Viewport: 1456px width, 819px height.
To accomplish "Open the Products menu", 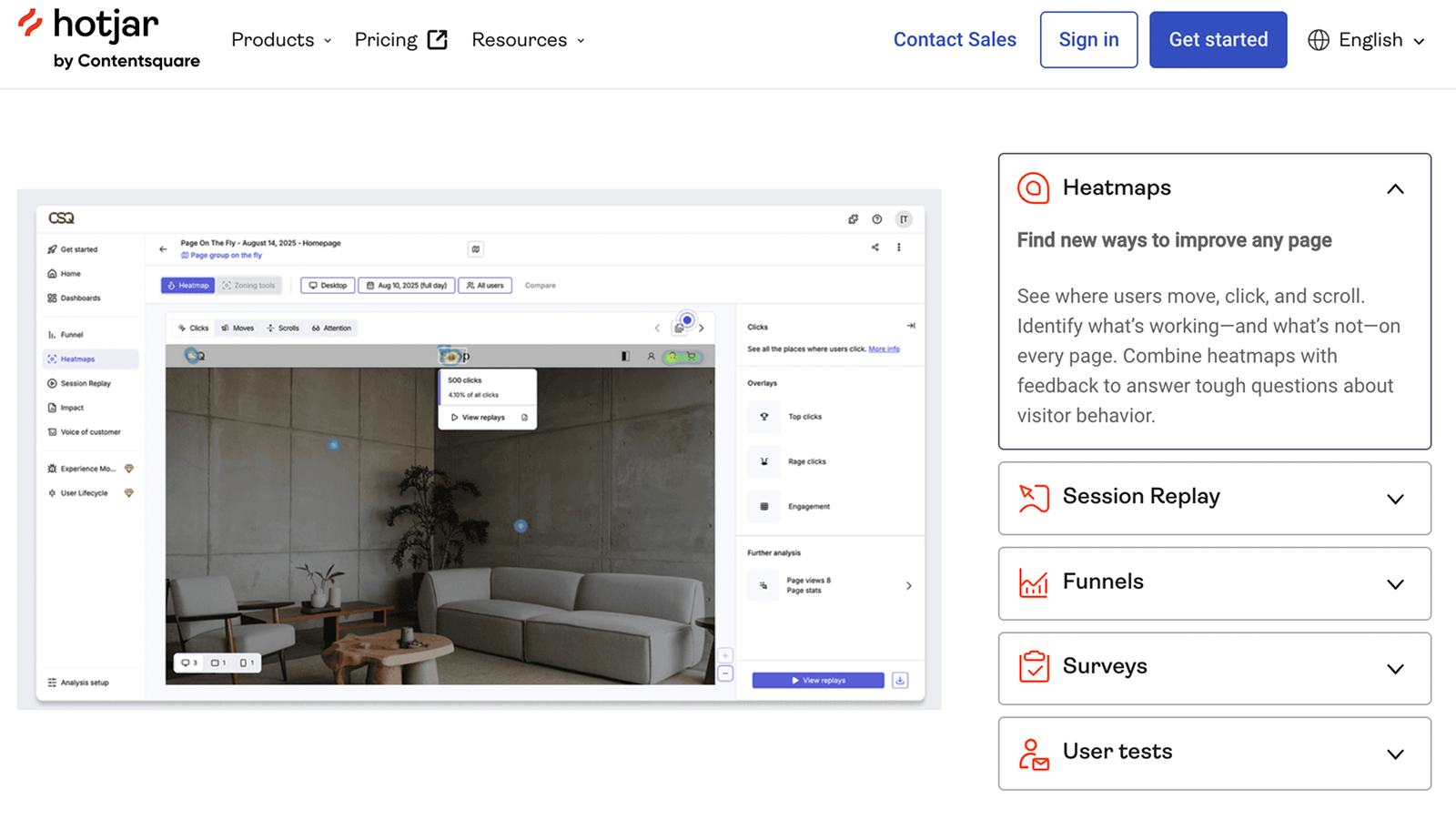I will [281, 40].
